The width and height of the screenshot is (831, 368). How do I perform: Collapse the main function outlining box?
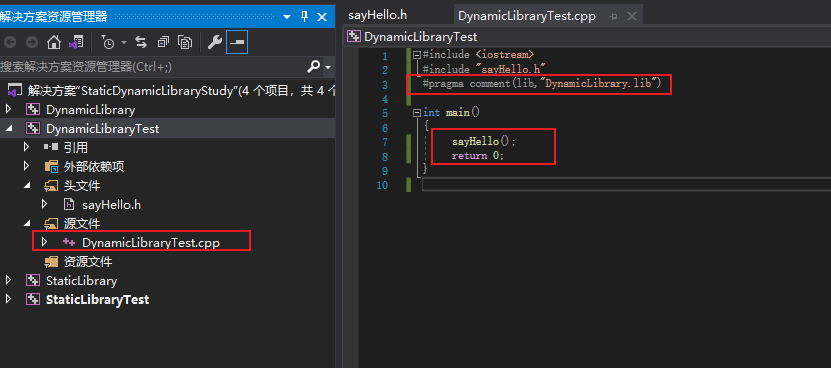point(417,113)
